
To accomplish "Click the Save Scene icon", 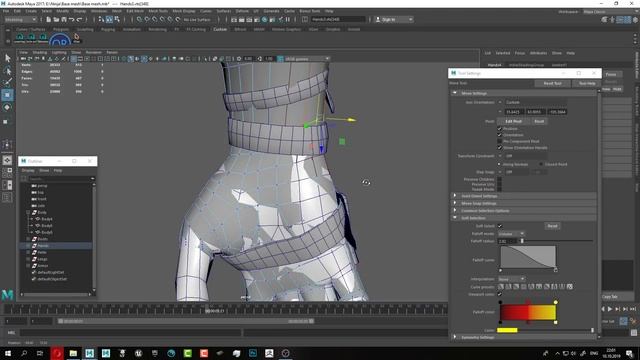I will 64,19.
